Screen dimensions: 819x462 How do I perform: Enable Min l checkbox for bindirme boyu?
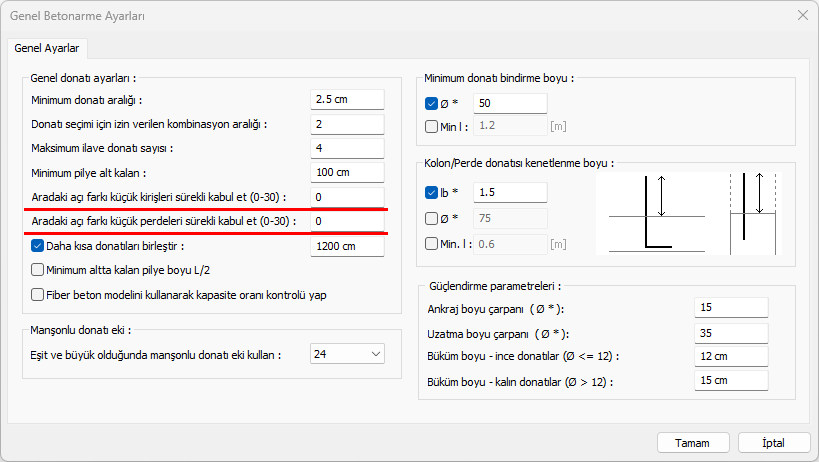click(x=431, y=126)
